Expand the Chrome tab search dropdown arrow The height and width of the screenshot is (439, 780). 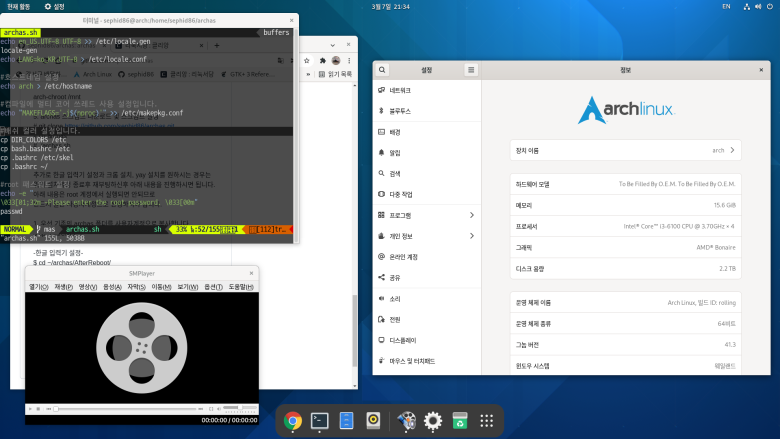(x=333, y=45)
